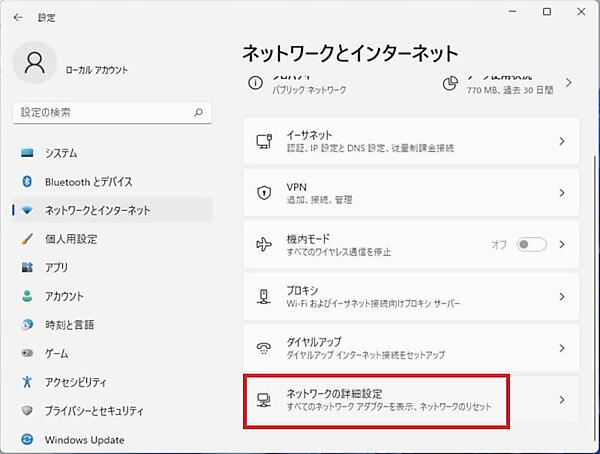Open ネットワークの詳細設定 card
This screenshot has width=600, height=454.
coord(411,400)
